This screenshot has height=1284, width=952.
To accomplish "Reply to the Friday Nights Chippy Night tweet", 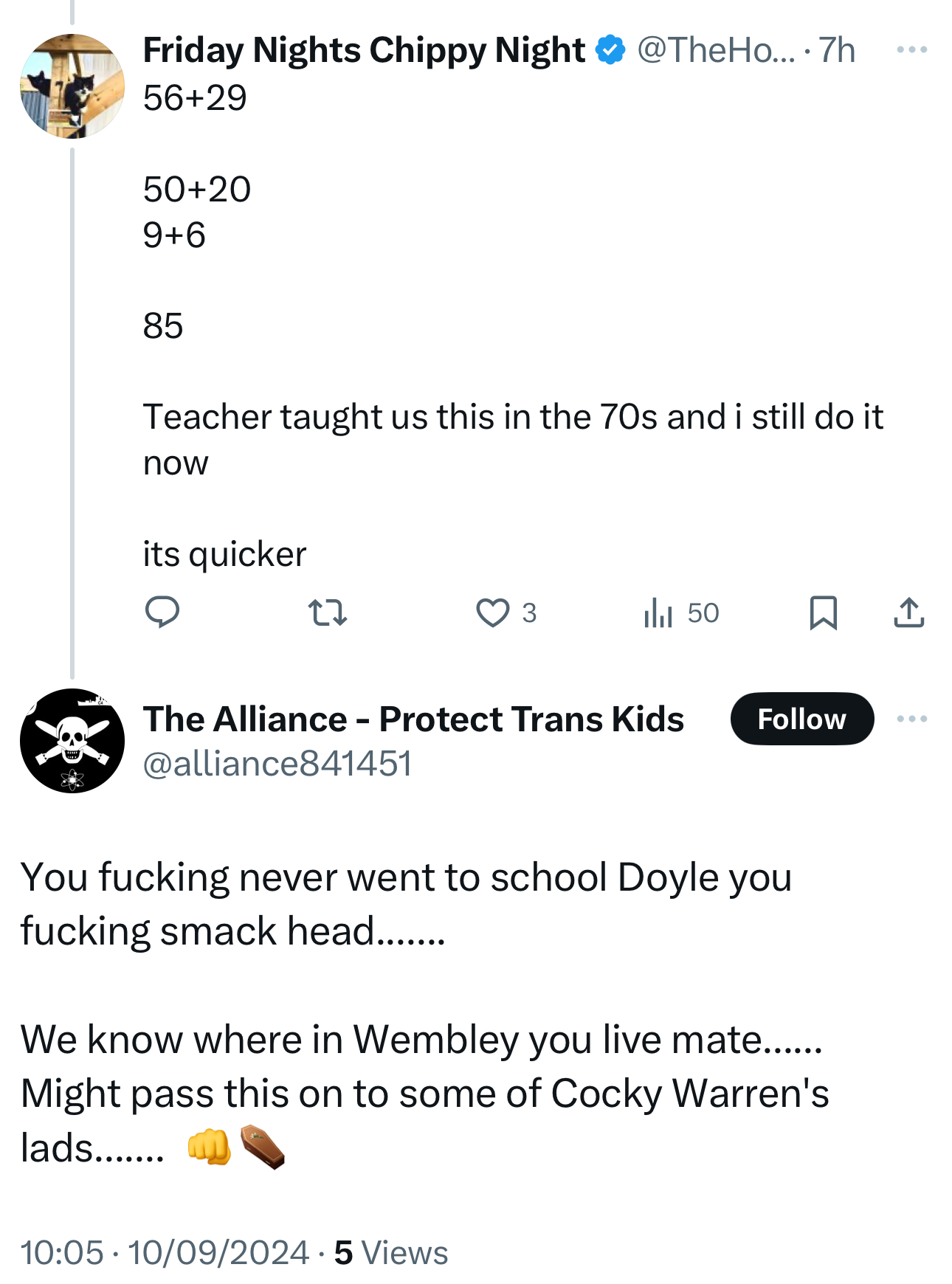I will 162,612.
